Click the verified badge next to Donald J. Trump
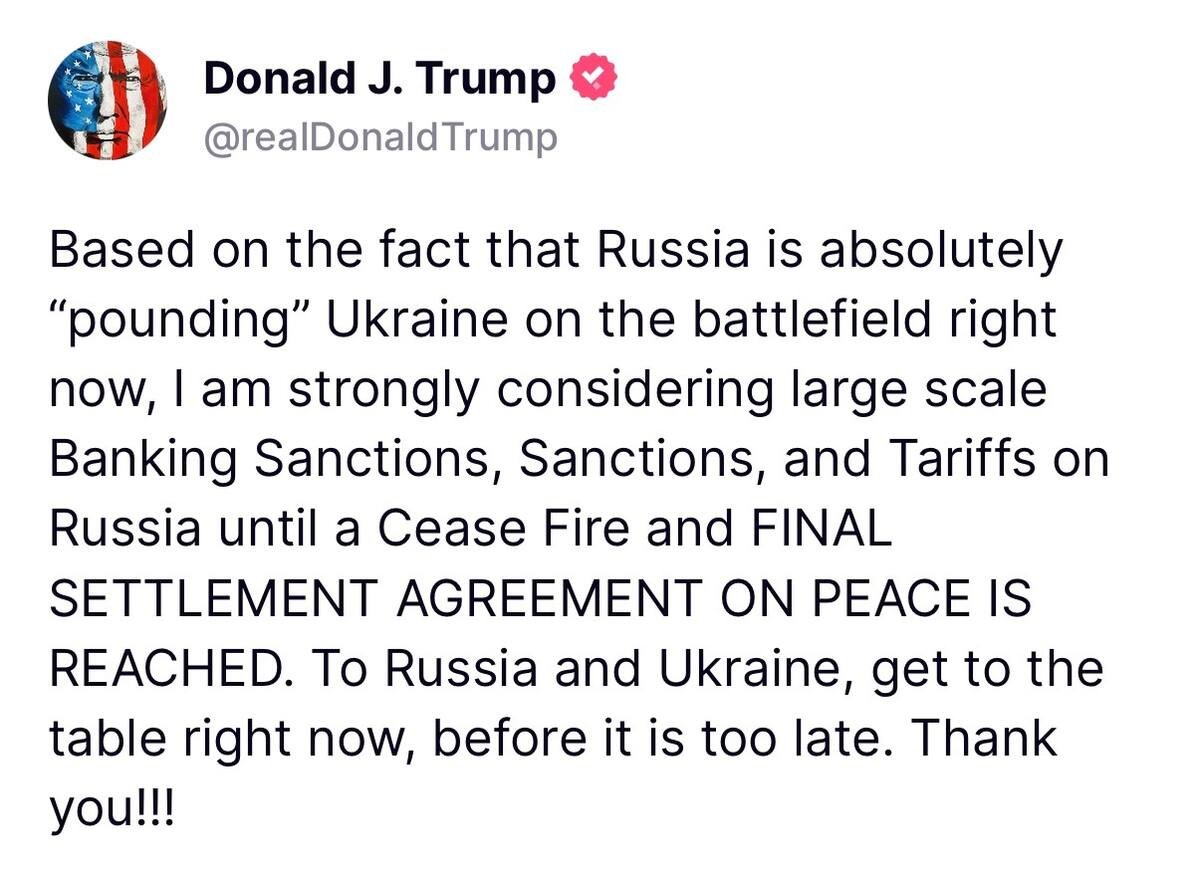1200x878 pixels. [594, 74]
